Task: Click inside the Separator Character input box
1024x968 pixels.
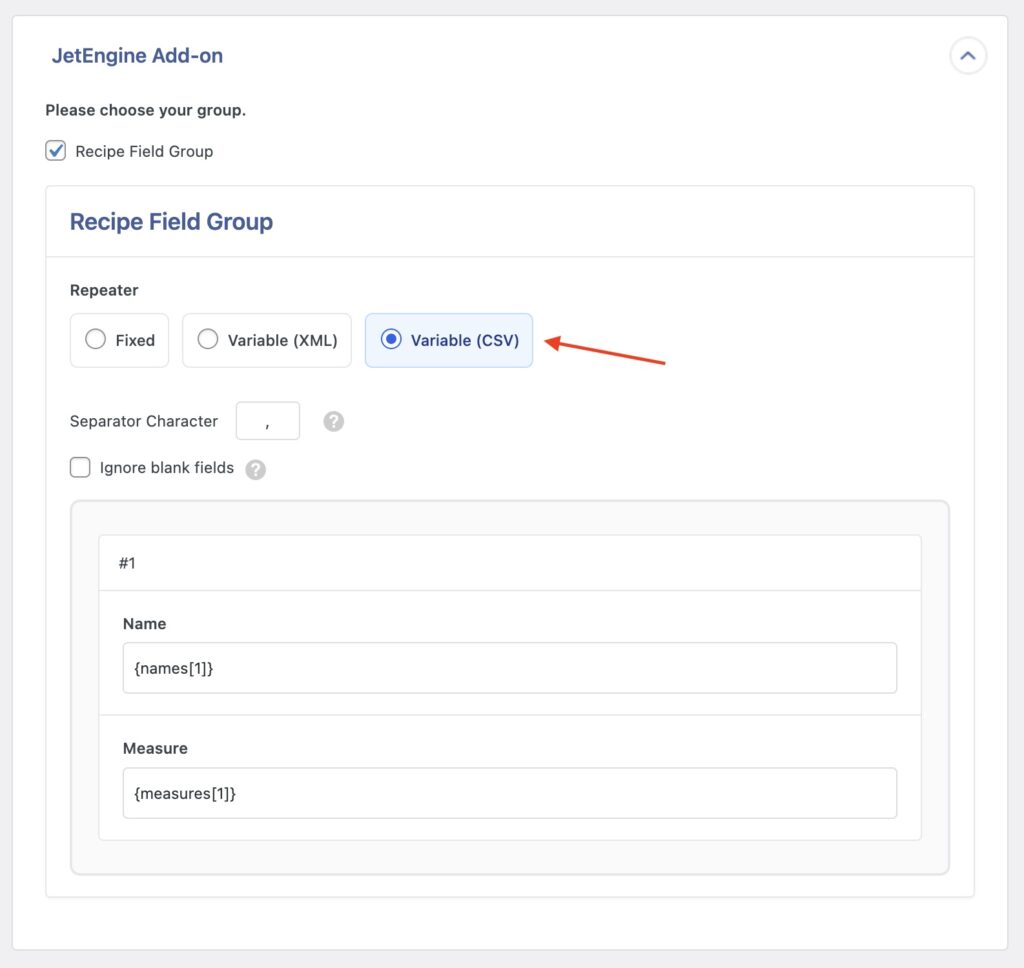Action: (267, 420)
